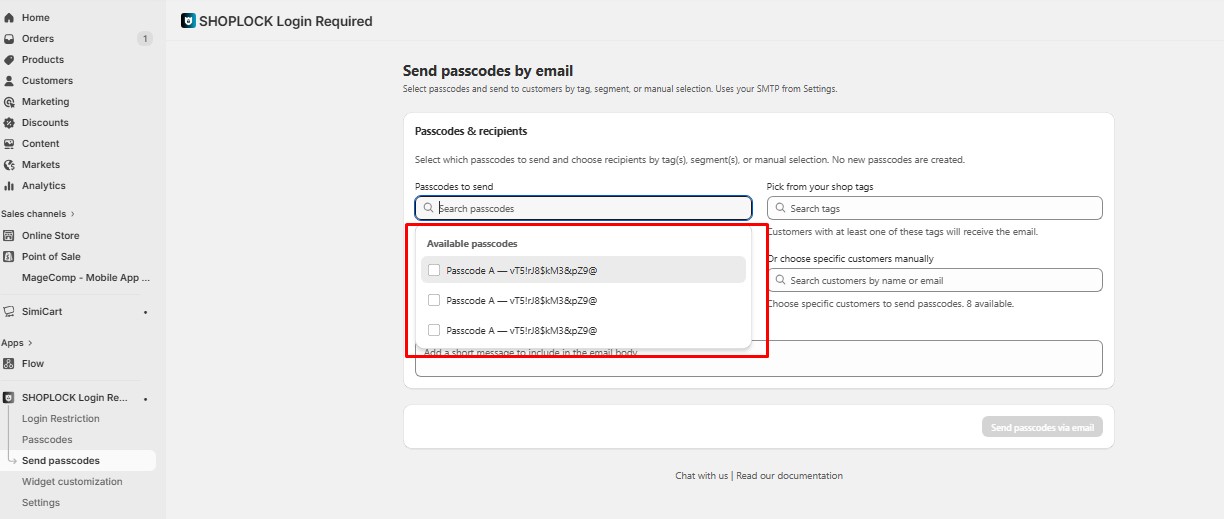Open the Read our documentation link
Screen dimensions: 1224x519
tap(789, 476)
